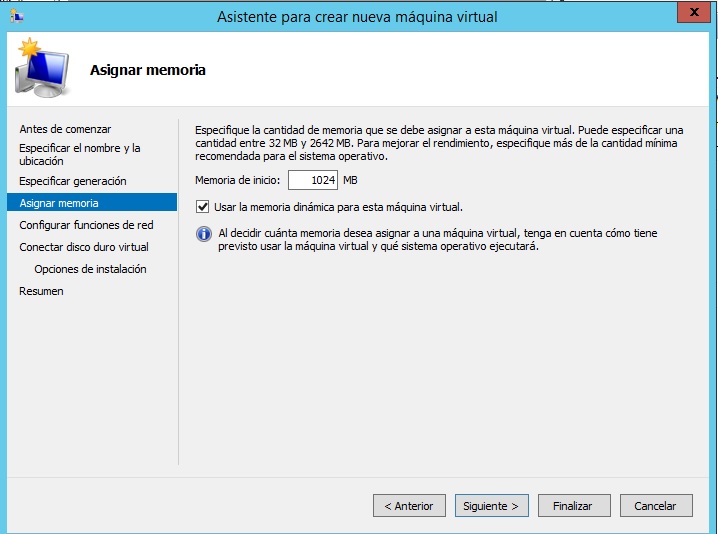
Task: Go to 'Antes de comenzar' step
Action: click(x=65, y=129)
